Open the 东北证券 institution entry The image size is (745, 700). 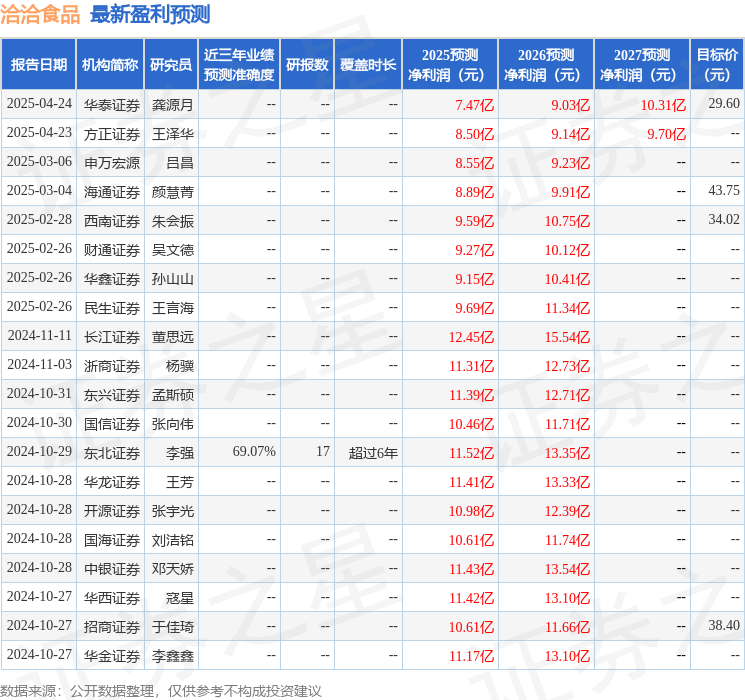coord(112,452)
